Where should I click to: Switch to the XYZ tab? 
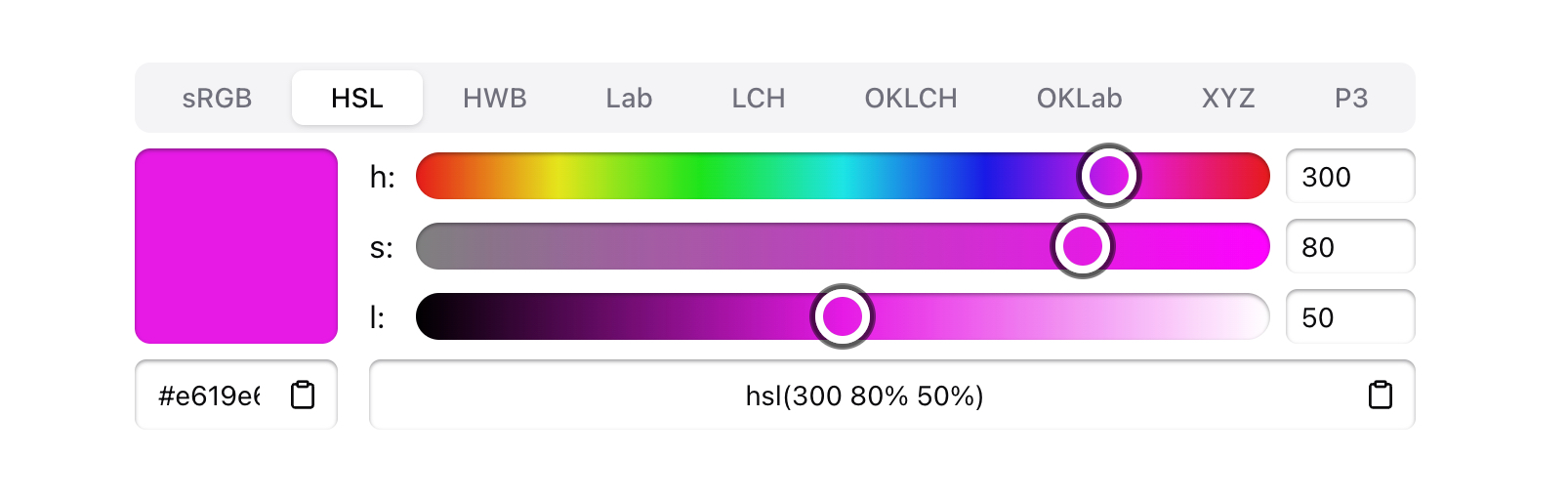1228,98
